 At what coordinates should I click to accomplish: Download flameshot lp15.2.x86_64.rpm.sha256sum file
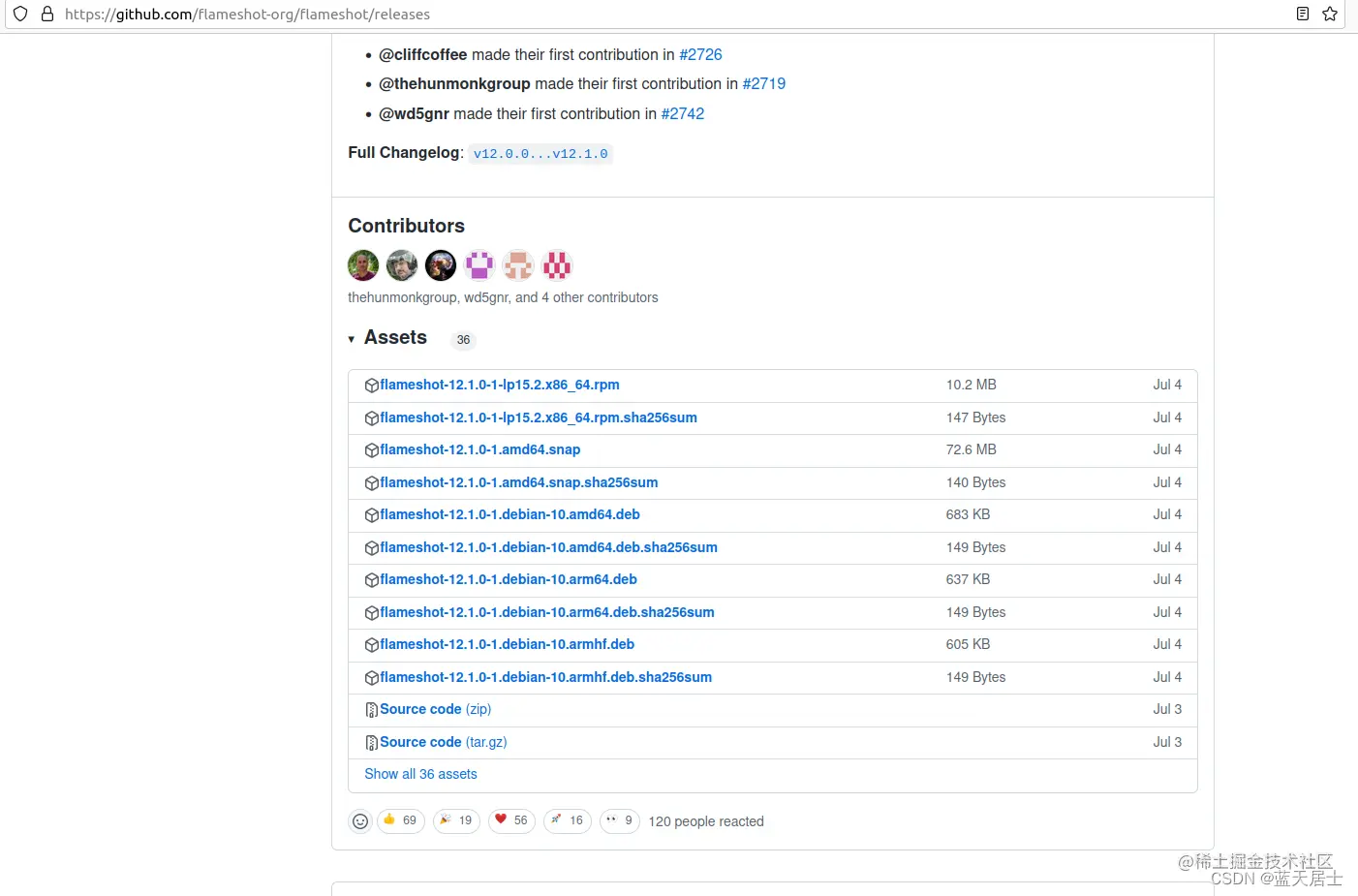click(539, 418)
